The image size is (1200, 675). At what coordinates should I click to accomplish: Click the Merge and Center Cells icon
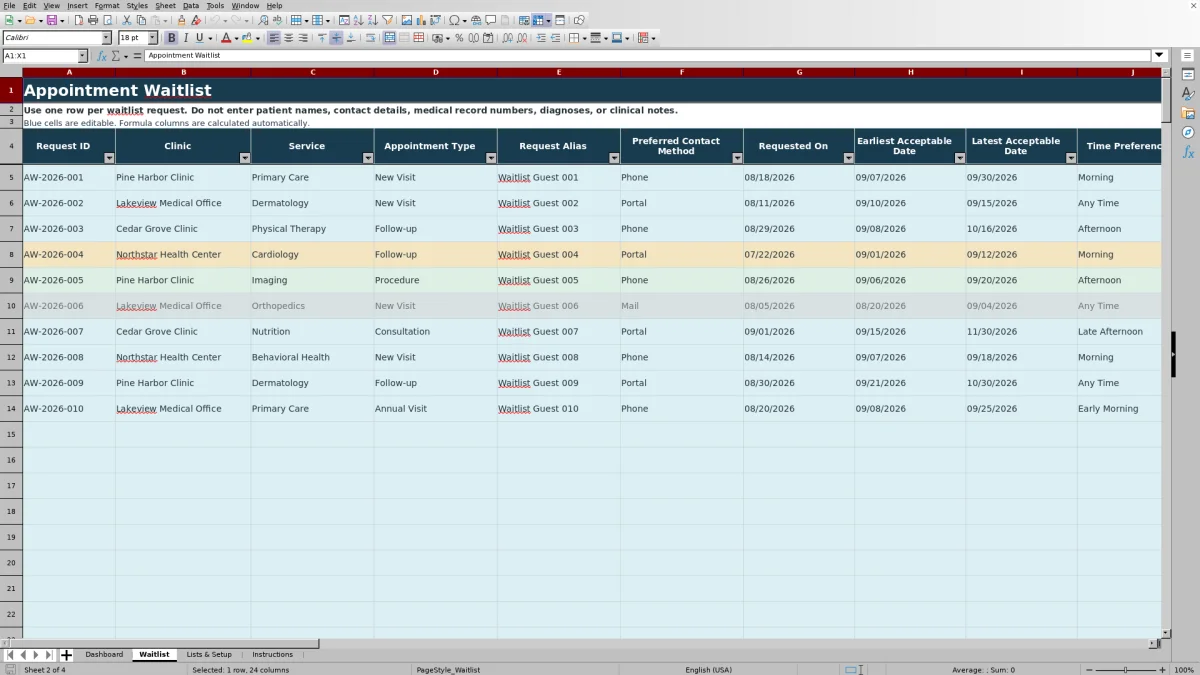389,38
